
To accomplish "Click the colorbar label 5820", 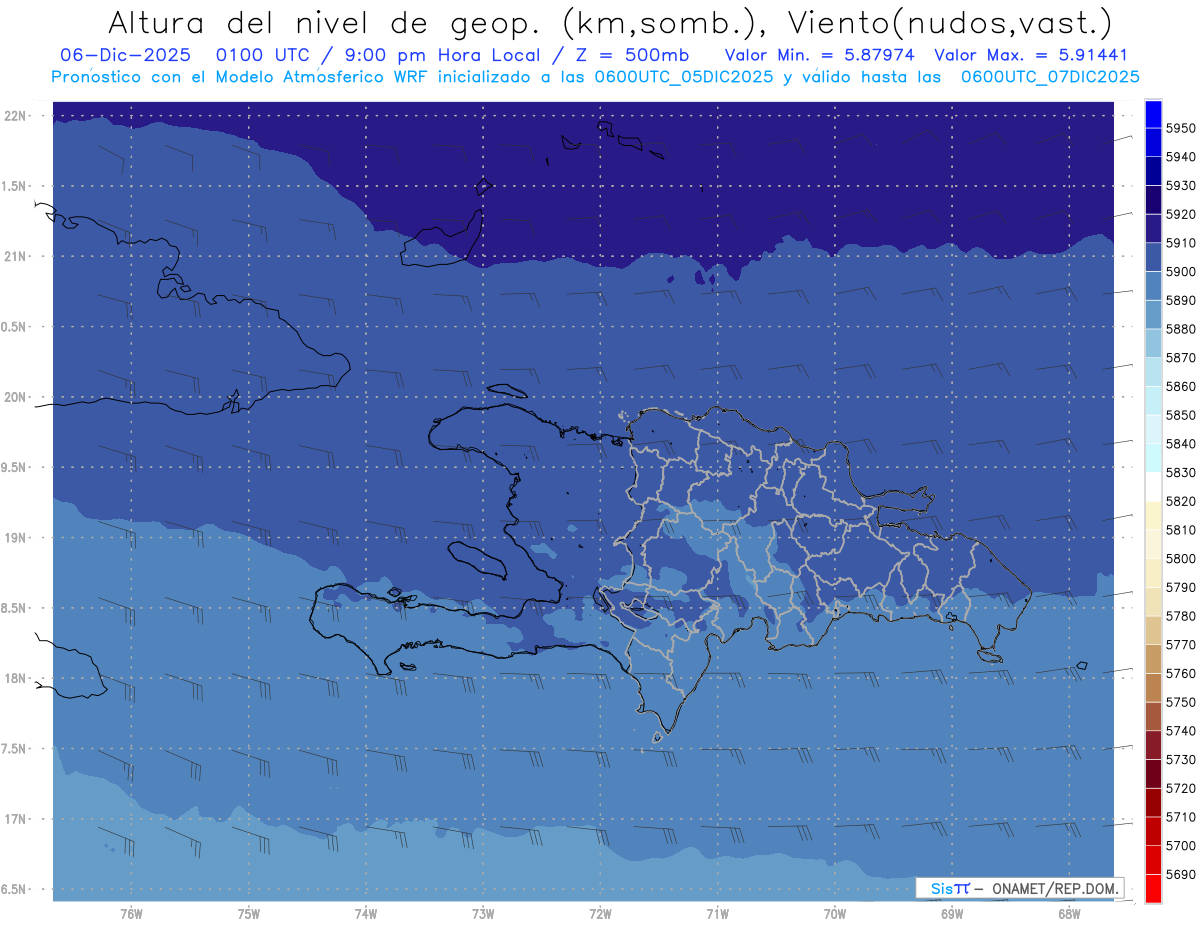I will pos(1181,501).
